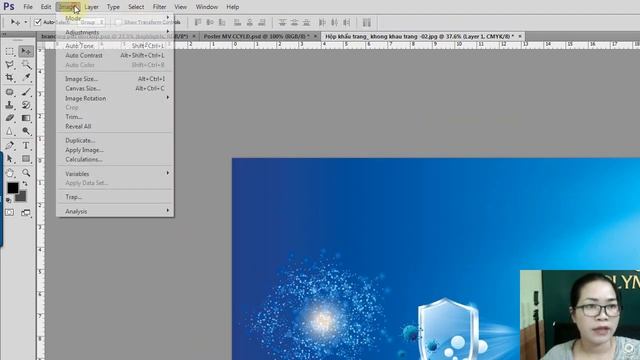Open the File menu

click(28, 7)
